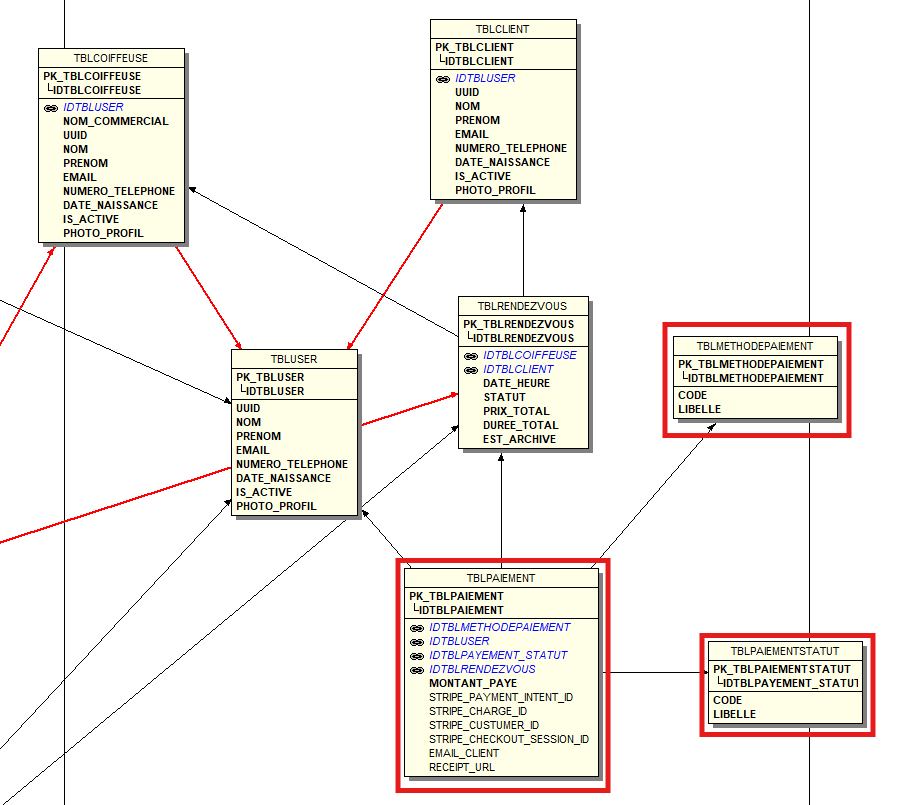
Task: Select NOM_COMMERCIAL column in TBLCOIFFEUSE
Action: click(115, 122)
